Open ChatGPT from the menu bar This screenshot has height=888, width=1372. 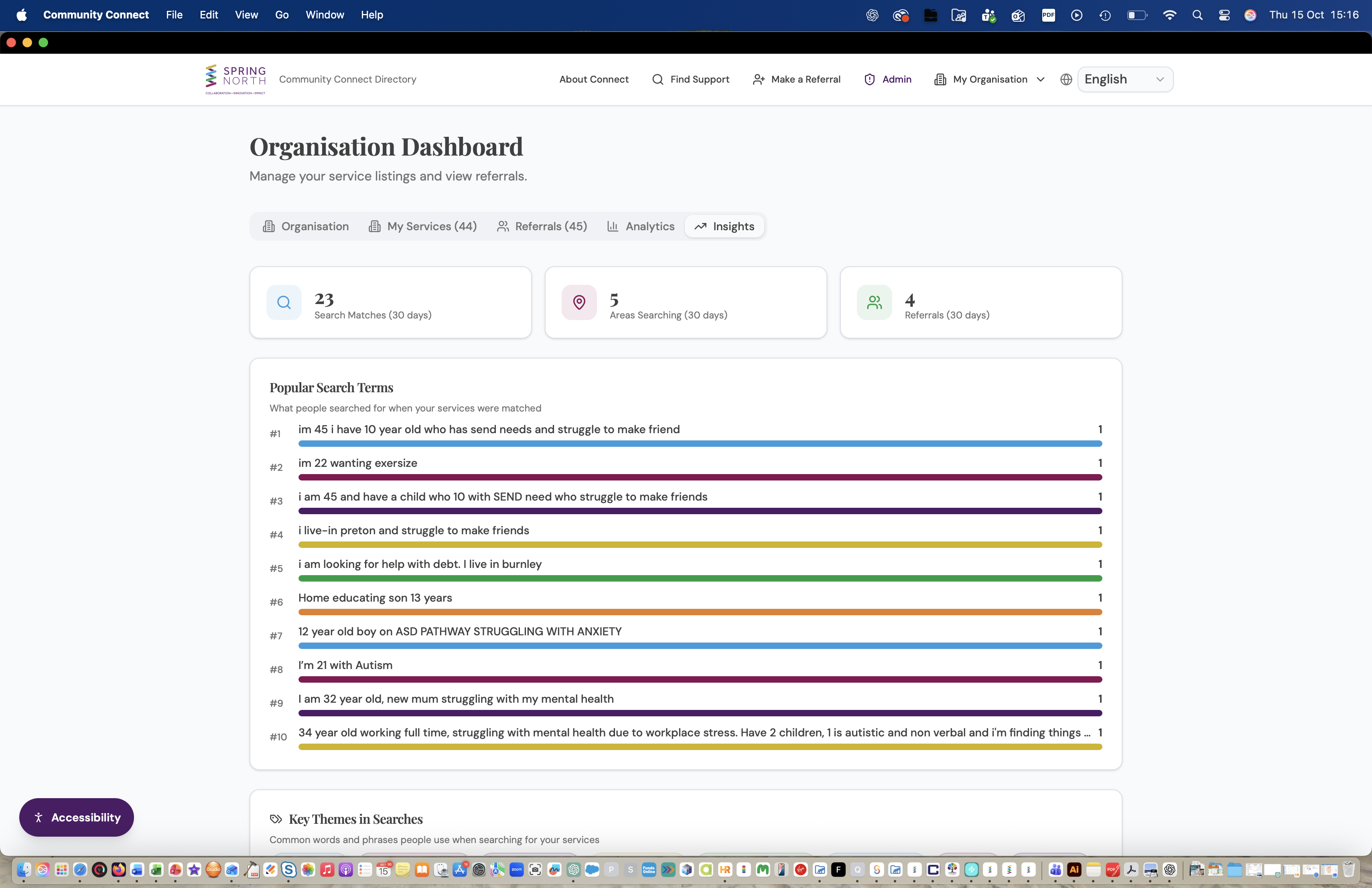tap(872, 15)
